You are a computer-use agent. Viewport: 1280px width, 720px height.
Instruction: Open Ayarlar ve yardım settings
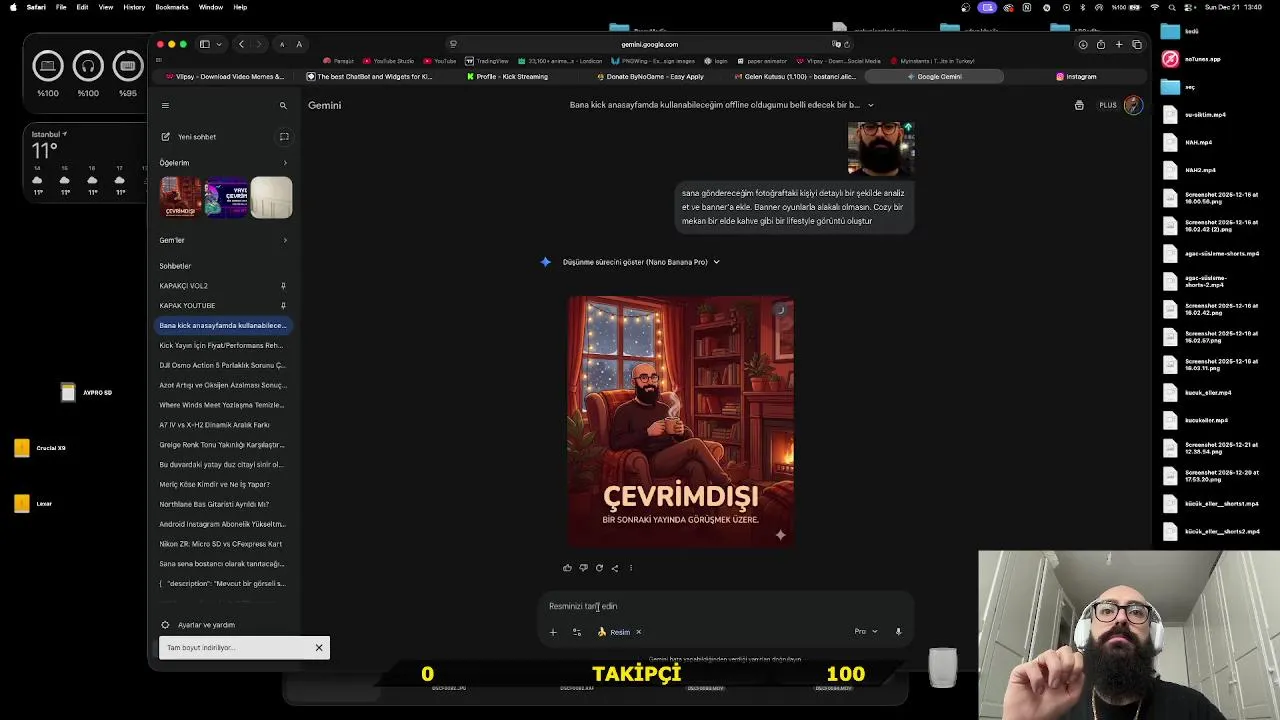point(198,625)
